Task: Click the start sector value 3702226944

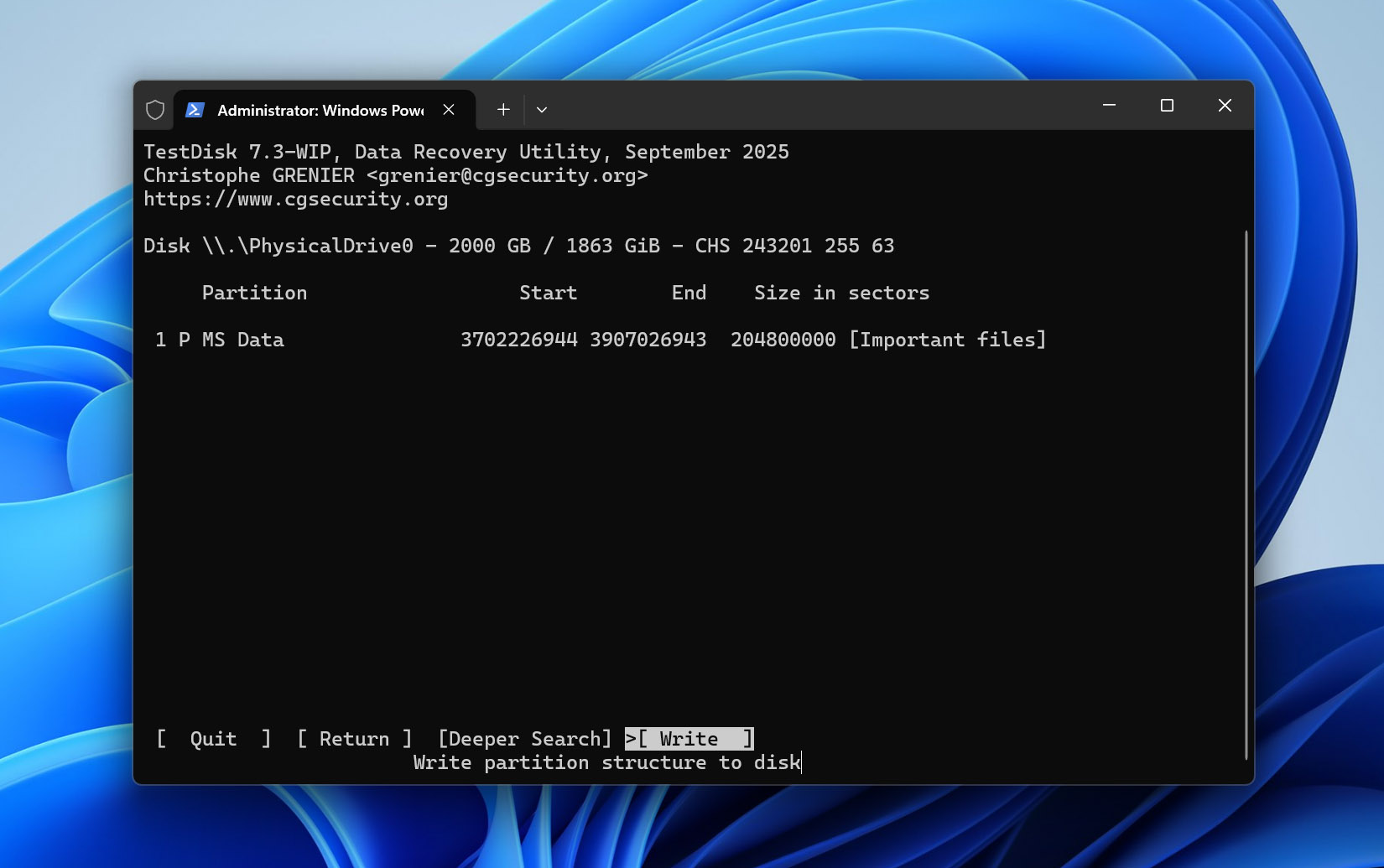Action: coord(519,340)
